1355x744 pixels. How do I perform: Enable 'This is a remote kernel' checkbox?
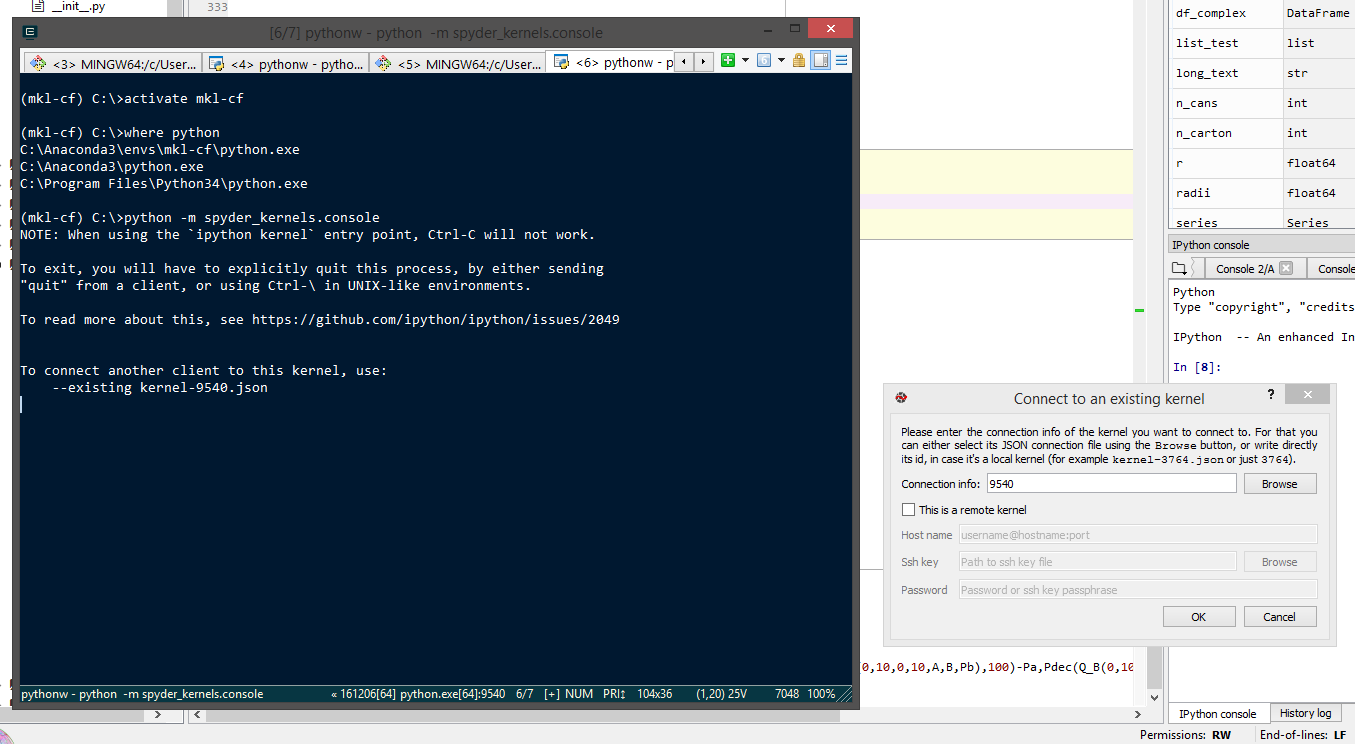[909, 510]
